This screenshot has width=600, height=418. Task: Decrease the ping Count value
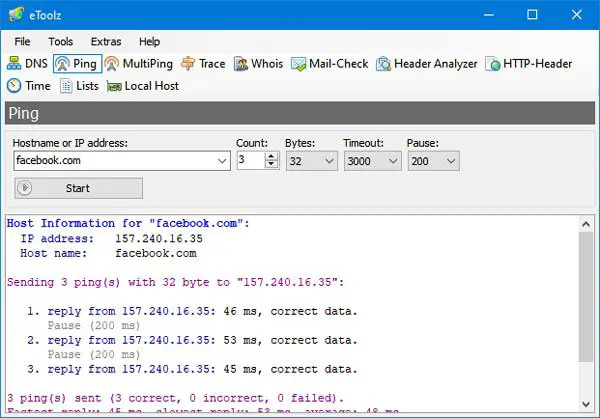pos(271,165)
